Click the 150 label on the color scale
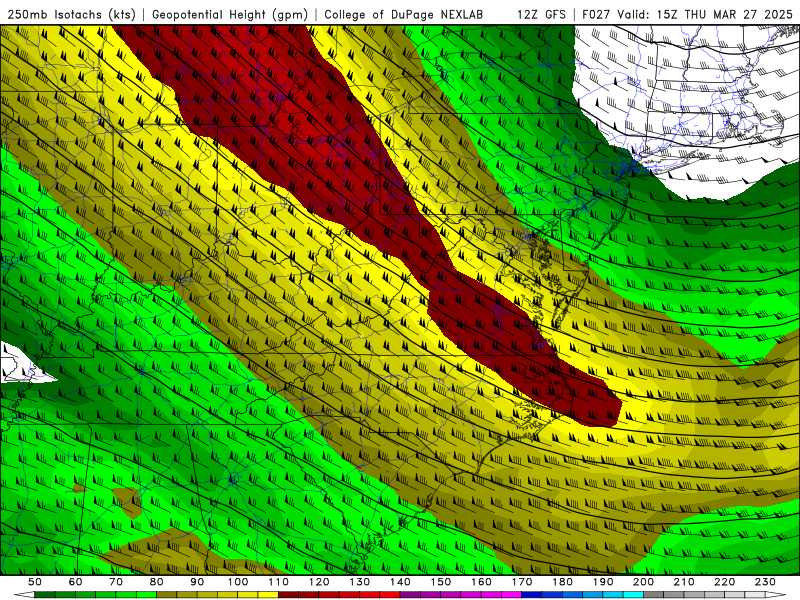Viewport: 800px width, 600px height. pyautogui.click(x=441, y=582)
